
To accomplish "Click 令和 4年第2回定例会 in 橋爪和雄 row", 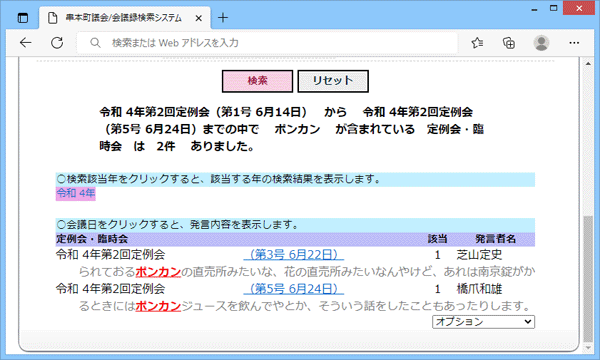I will click(111, 289).
